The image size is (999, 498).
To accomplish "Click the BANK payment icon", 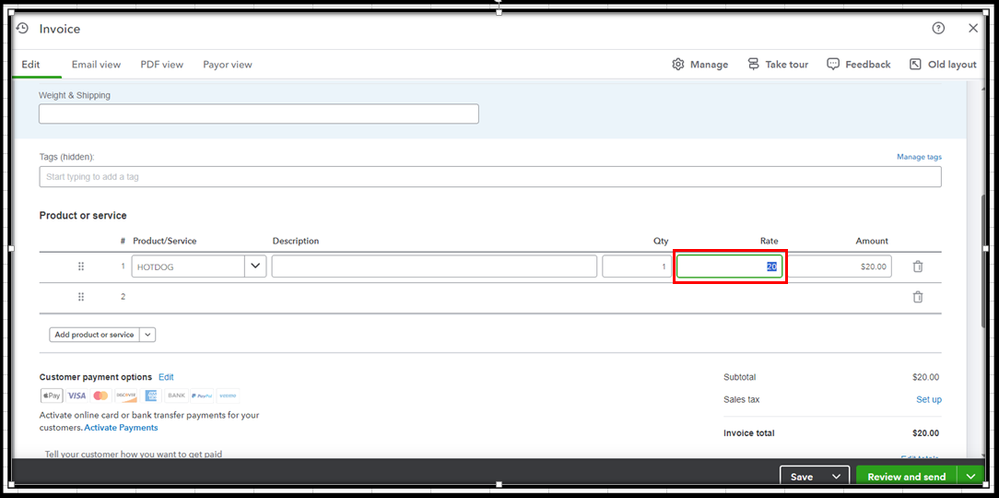I will (x=176, y=395).
